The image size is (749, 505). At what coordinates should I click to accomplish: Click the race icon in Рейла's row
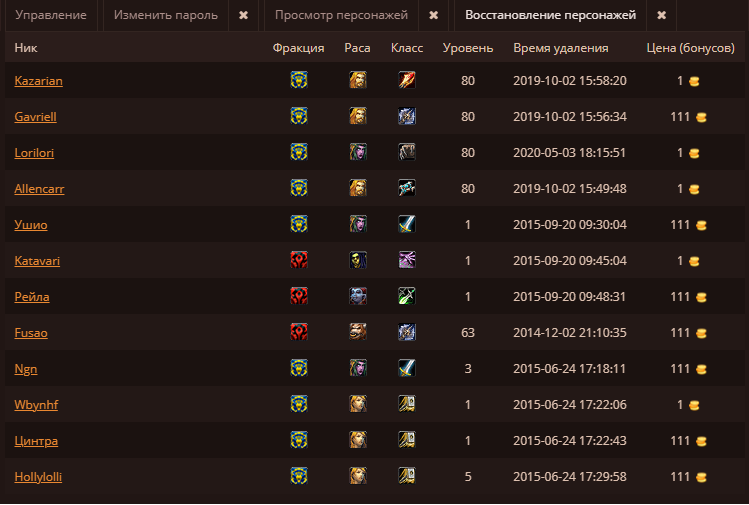[x=357, y=296]
